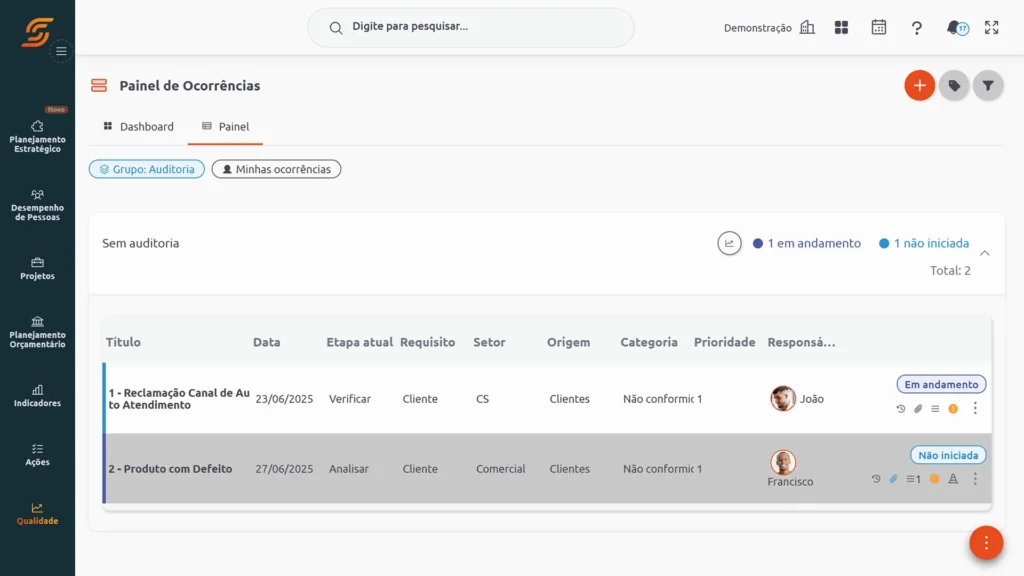Click the Demonstração company label

(758, 28)
